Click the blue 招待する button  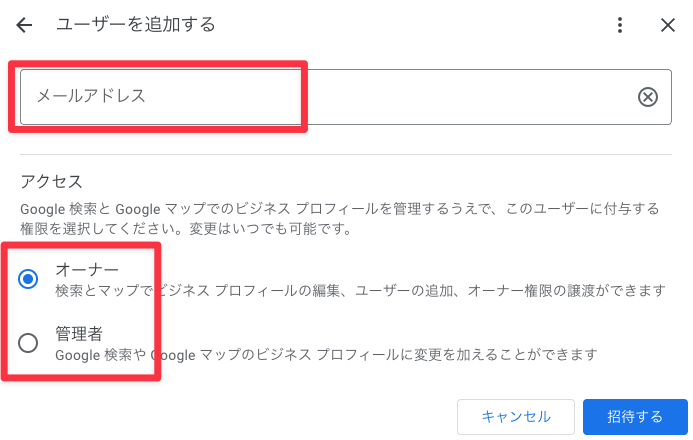[x=635, y=417]
